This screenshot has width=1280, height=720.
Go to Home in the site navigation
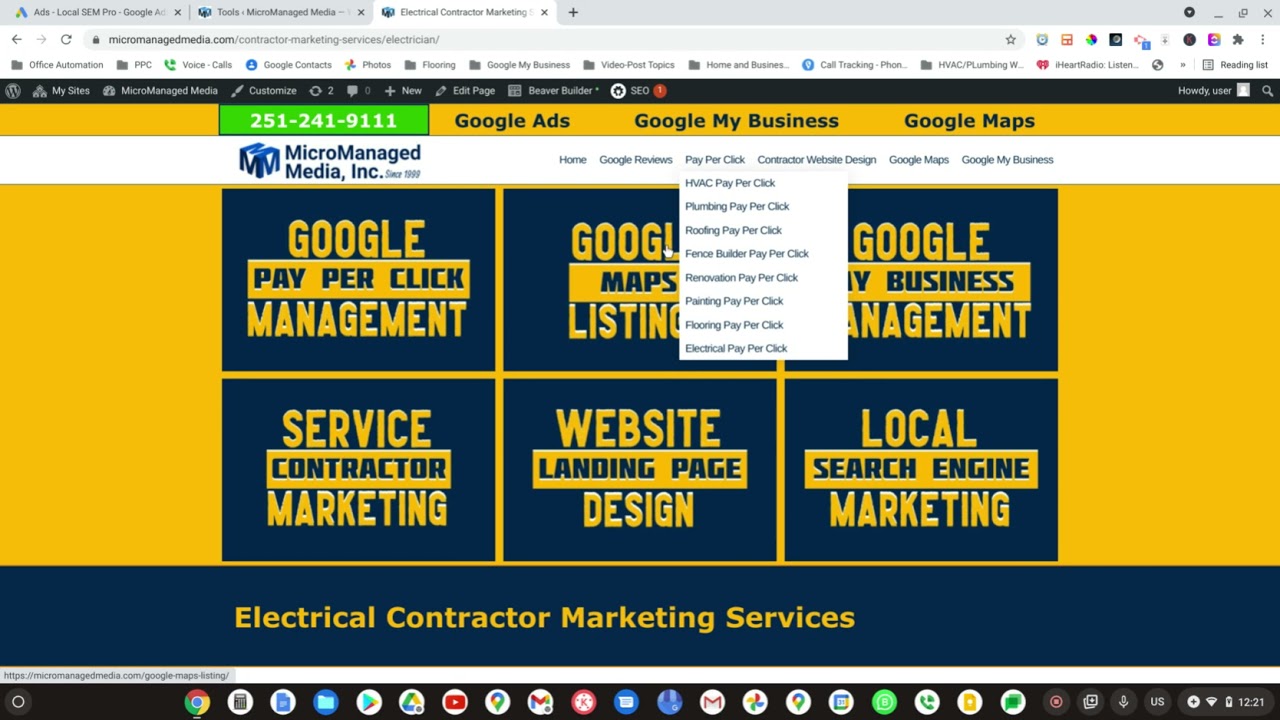click(x=572, y=160)
